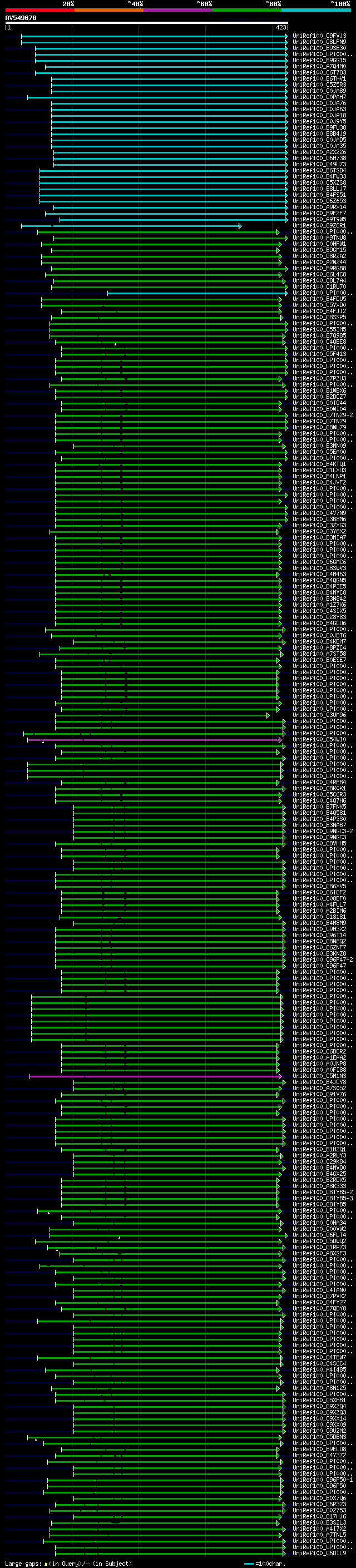Click the UniRef100_Q7PZU3 label

tap(319, 379)
